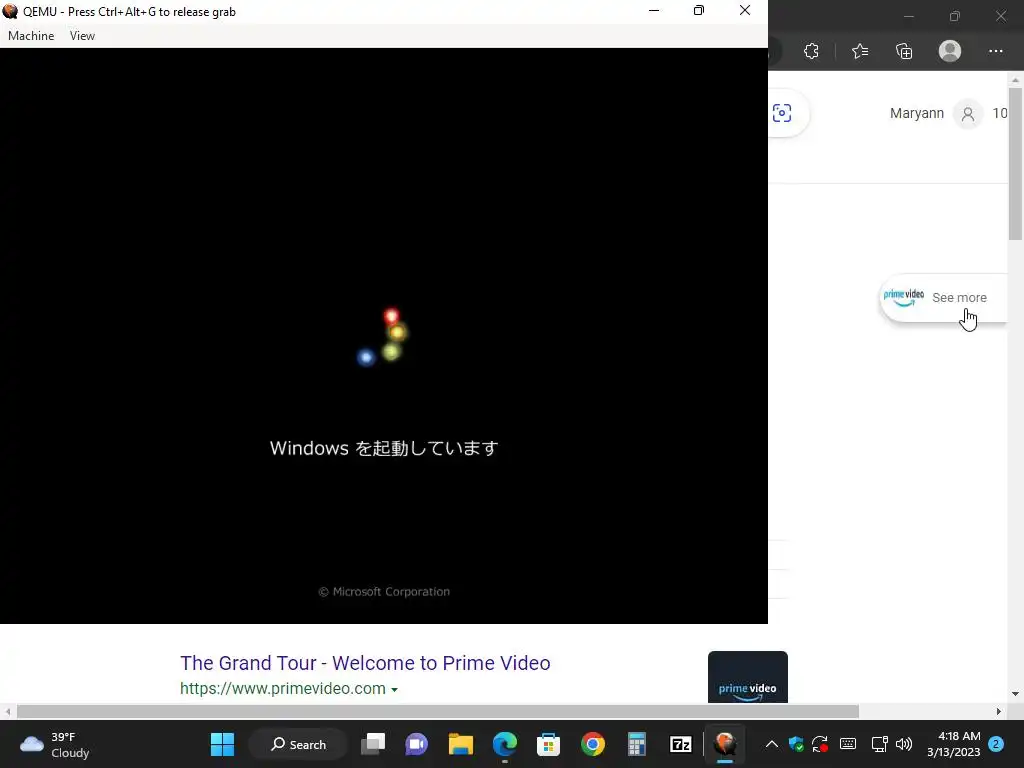1024x768 pixels.
Task: Click the Prime Video result thumbnail
Action: [748, 677]
